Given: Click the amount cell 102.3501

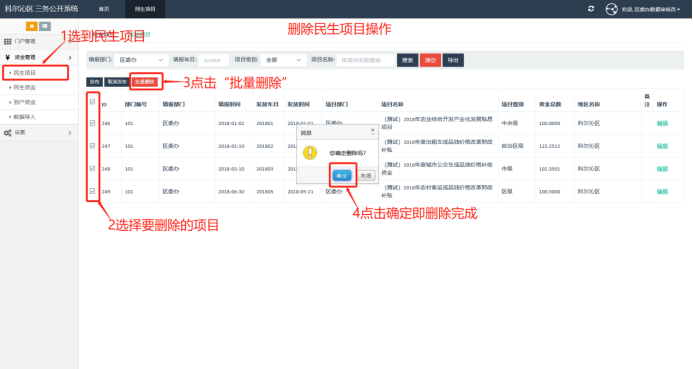Looking at the screenshot, I should click(549, 169).
